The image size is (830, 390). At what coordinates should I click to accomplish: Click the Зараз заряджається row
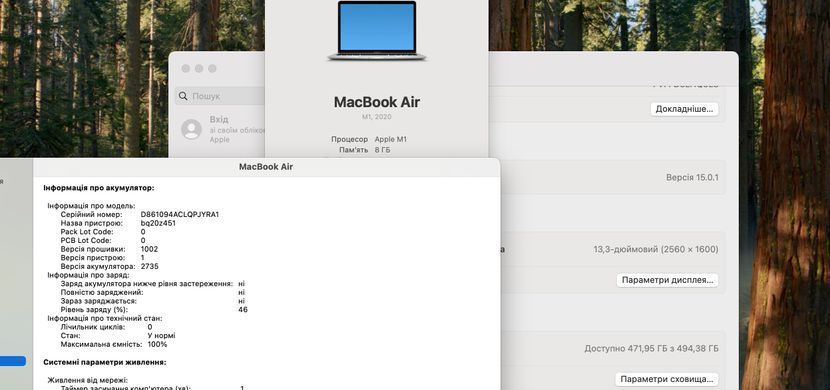coord(152,301)
